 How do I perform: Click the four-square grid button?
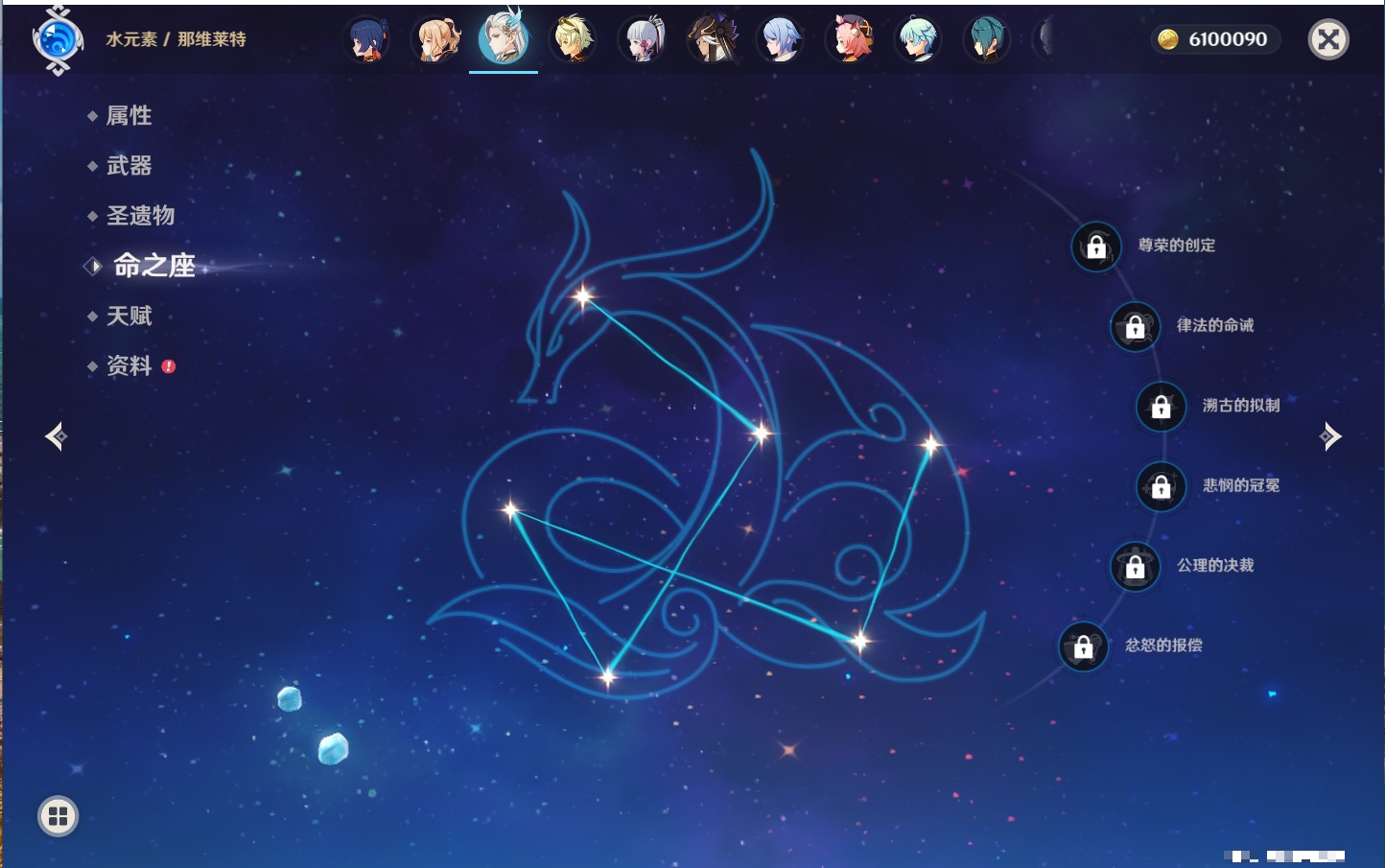(58, 816)
